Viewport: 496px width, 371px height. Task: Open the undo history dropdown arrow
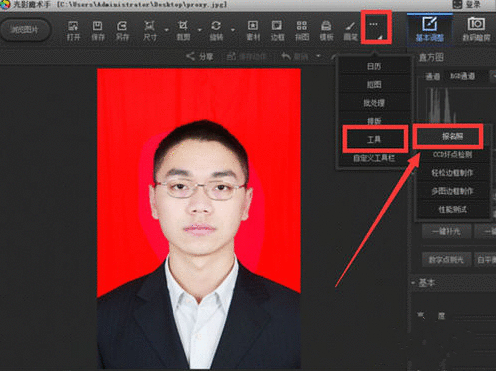tap(318, 56)
